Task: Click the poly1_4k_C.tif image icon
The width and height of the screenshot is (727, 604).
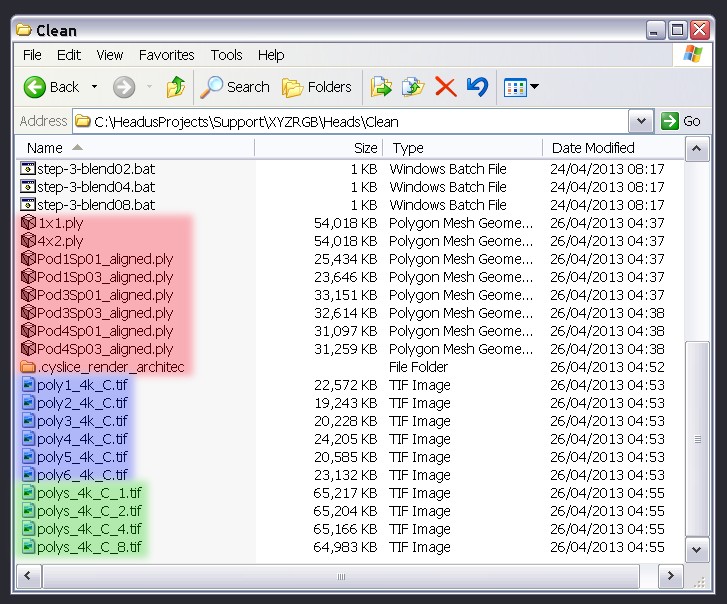Action: [x=28, y=385]
